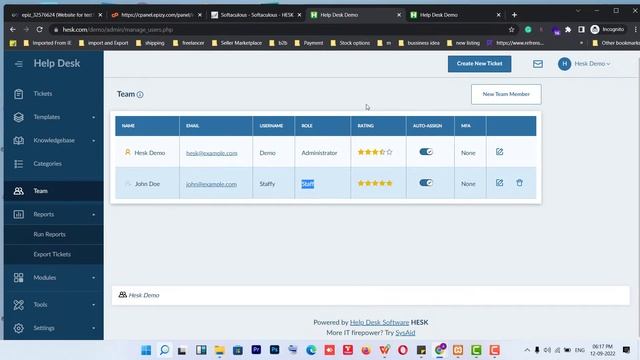Reload the page
Image resolution: width=640 pixels, height=360 pixels.
coord(40,29)
